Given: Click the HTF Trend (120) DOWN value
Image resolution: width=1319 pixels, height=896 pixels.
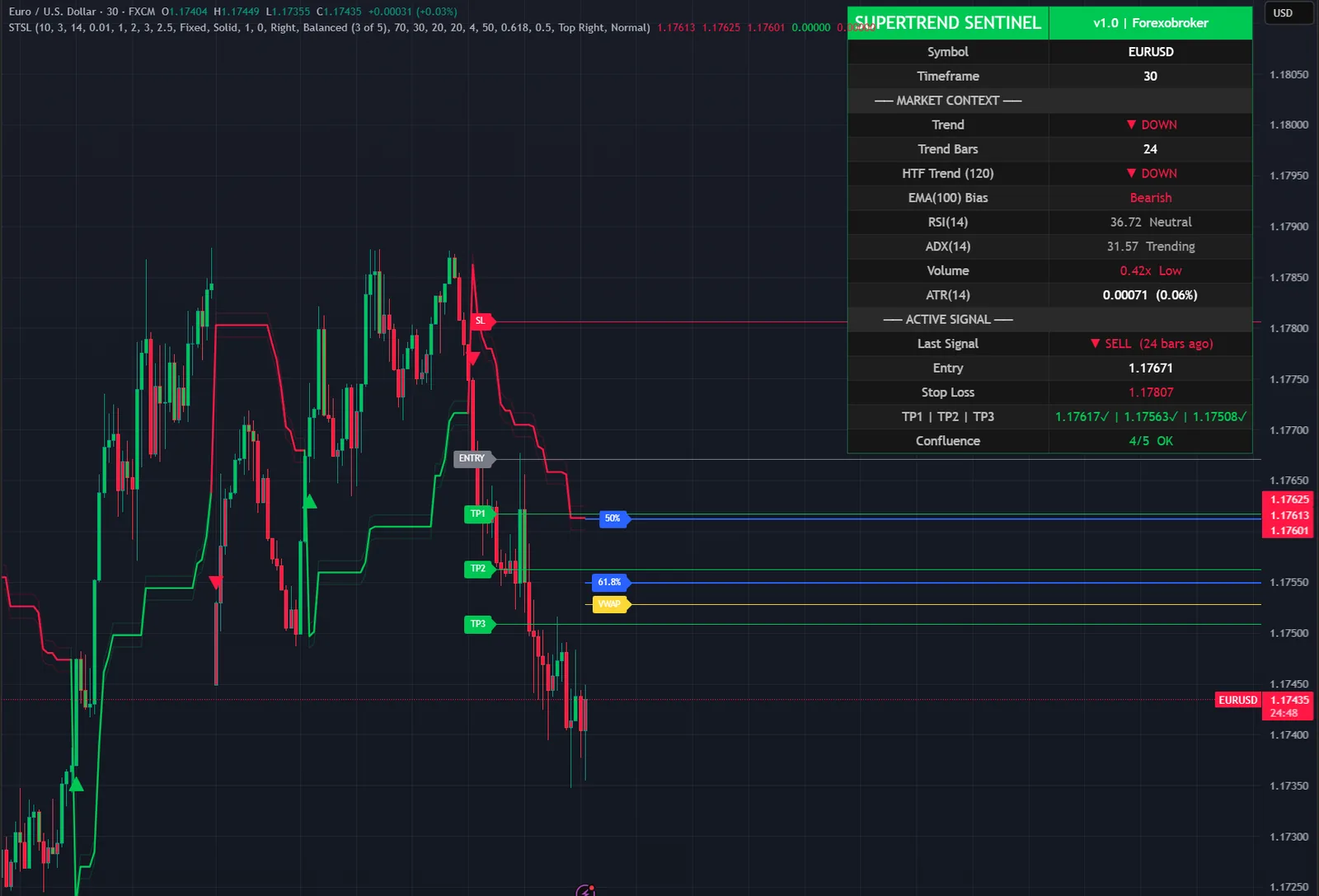Looking at the screenshot, I should tap(1151, 174).
